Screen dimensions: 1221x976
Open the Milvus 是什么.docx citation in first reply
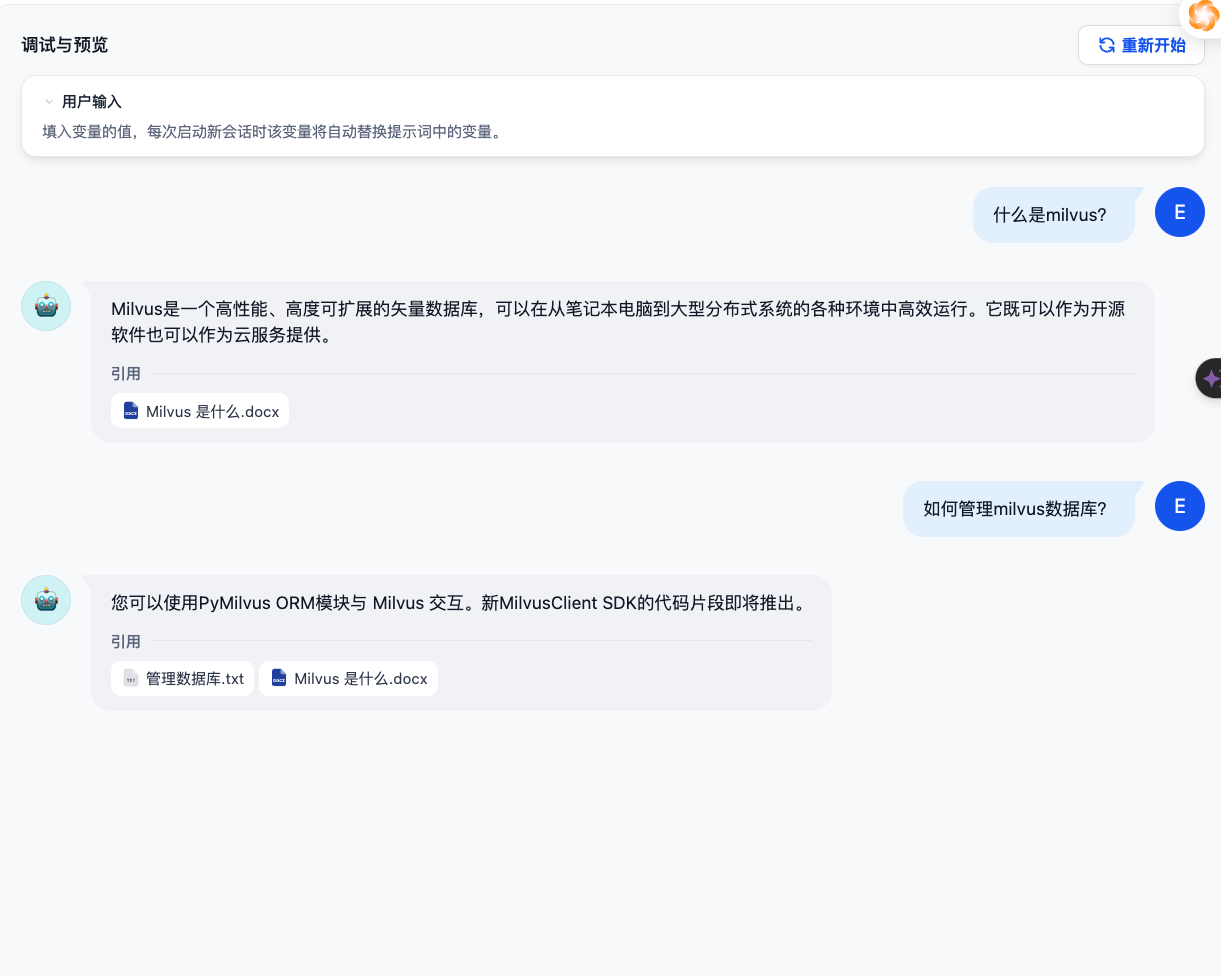[200, 411]
